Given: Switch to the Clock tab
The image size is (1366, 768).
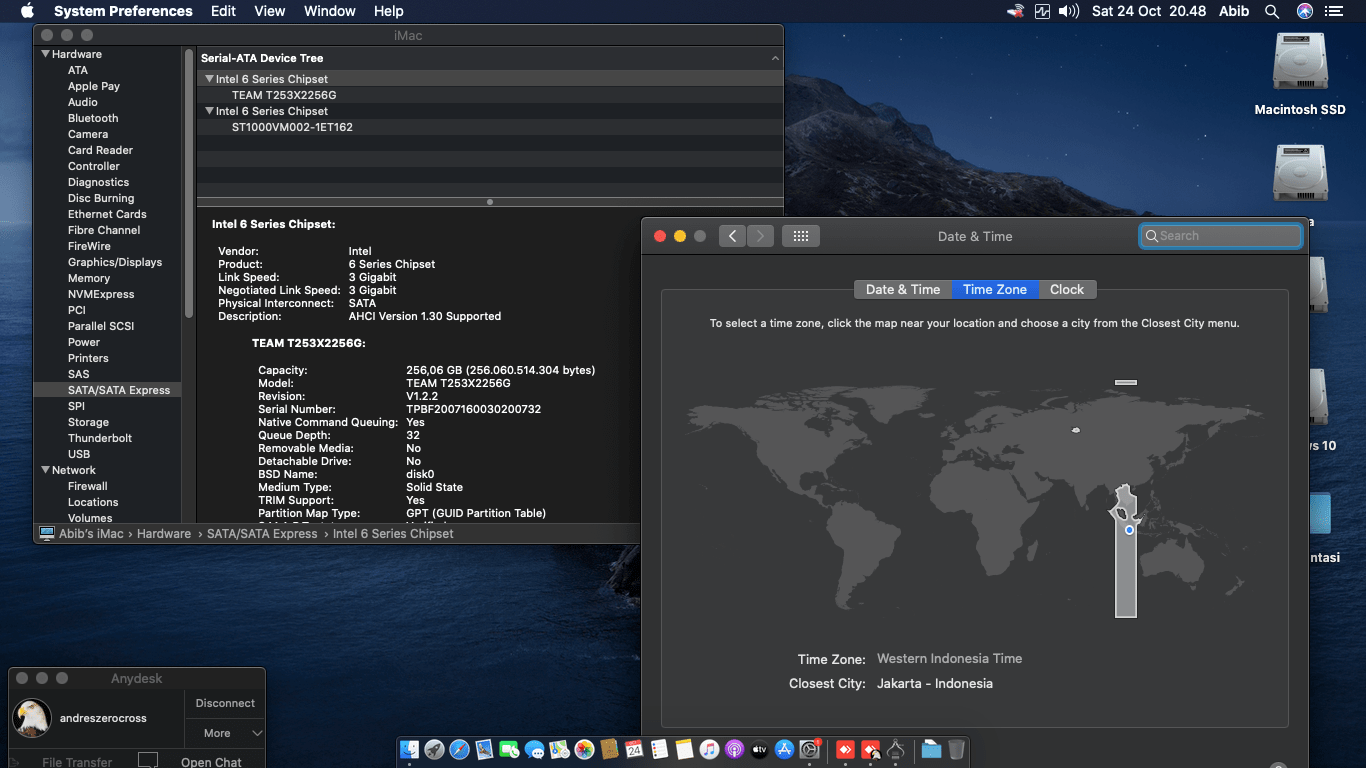Looking at the screenshot, I should 1067,289.
